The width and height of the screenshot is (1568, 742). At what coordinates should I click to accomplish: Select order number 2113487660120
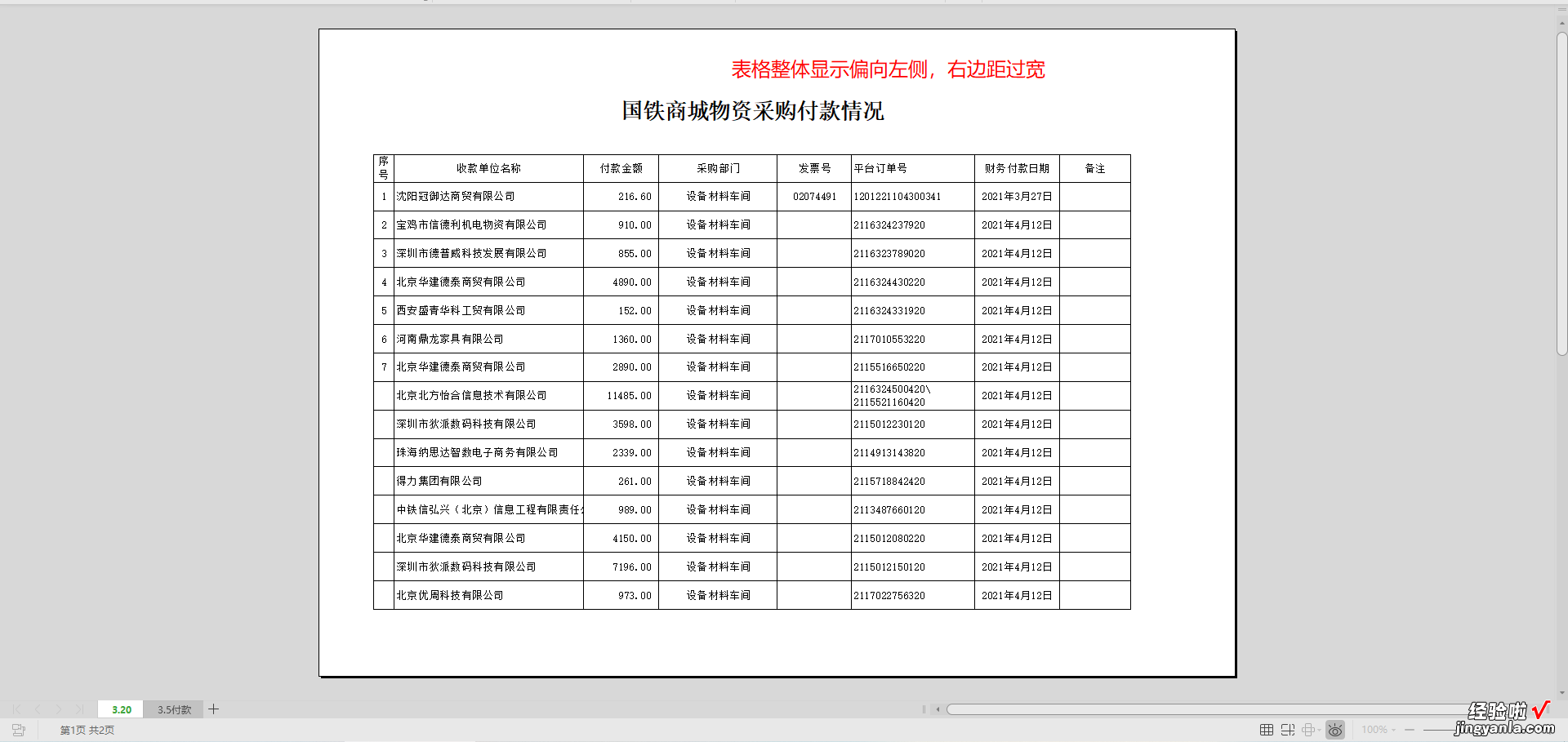pyautogui.click(x=913, y=510)
